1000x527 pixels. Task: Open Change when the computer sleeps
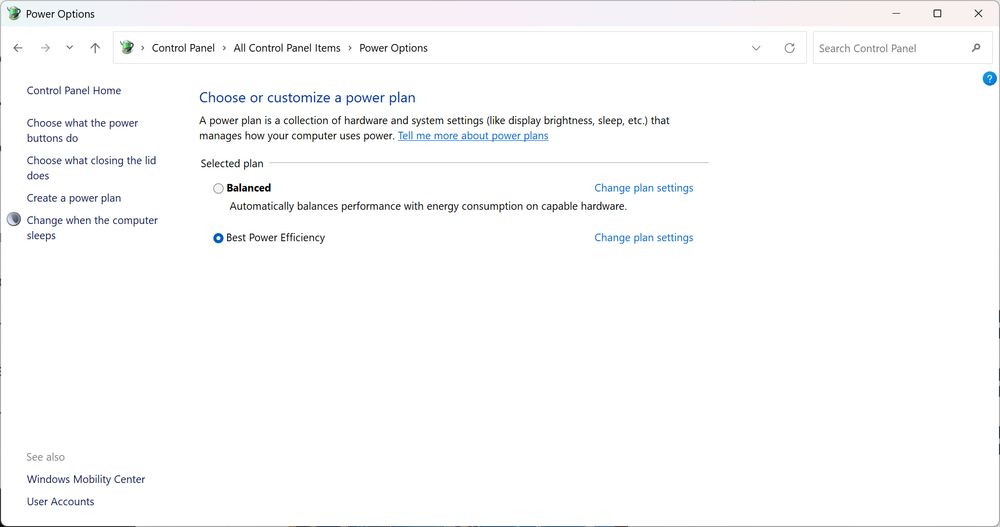92,228
